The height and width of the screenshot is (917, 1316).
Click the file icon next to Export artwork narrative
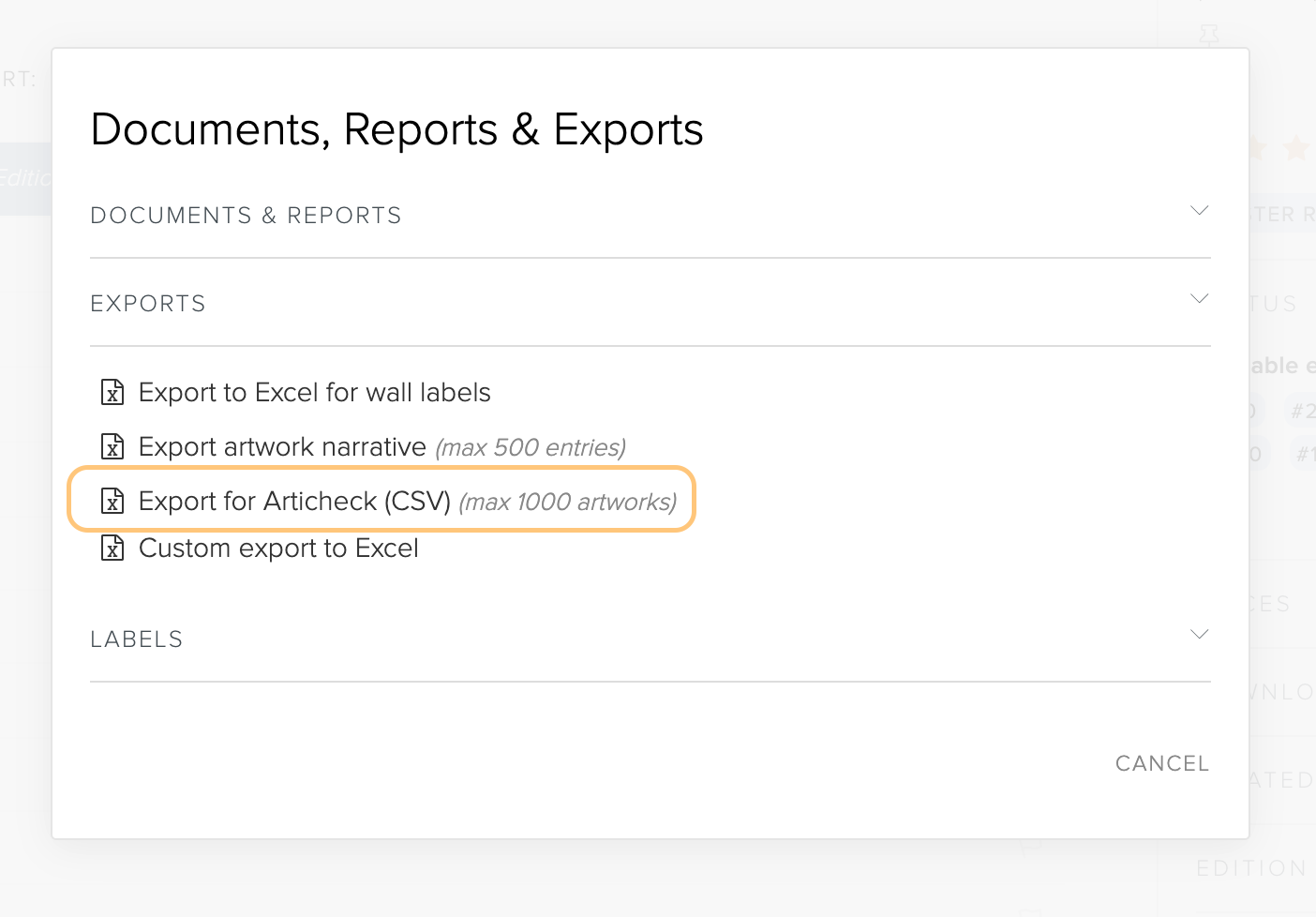tap(112, 446)
